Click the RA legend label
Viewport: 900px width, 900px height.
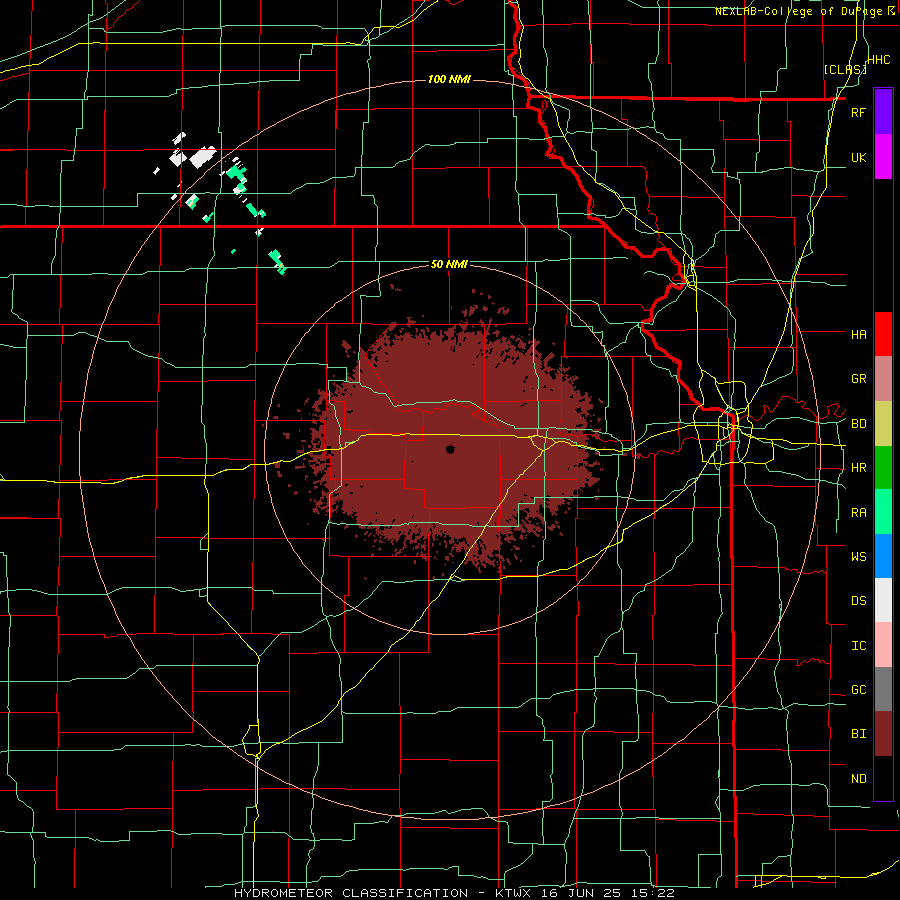click(858, 513)
